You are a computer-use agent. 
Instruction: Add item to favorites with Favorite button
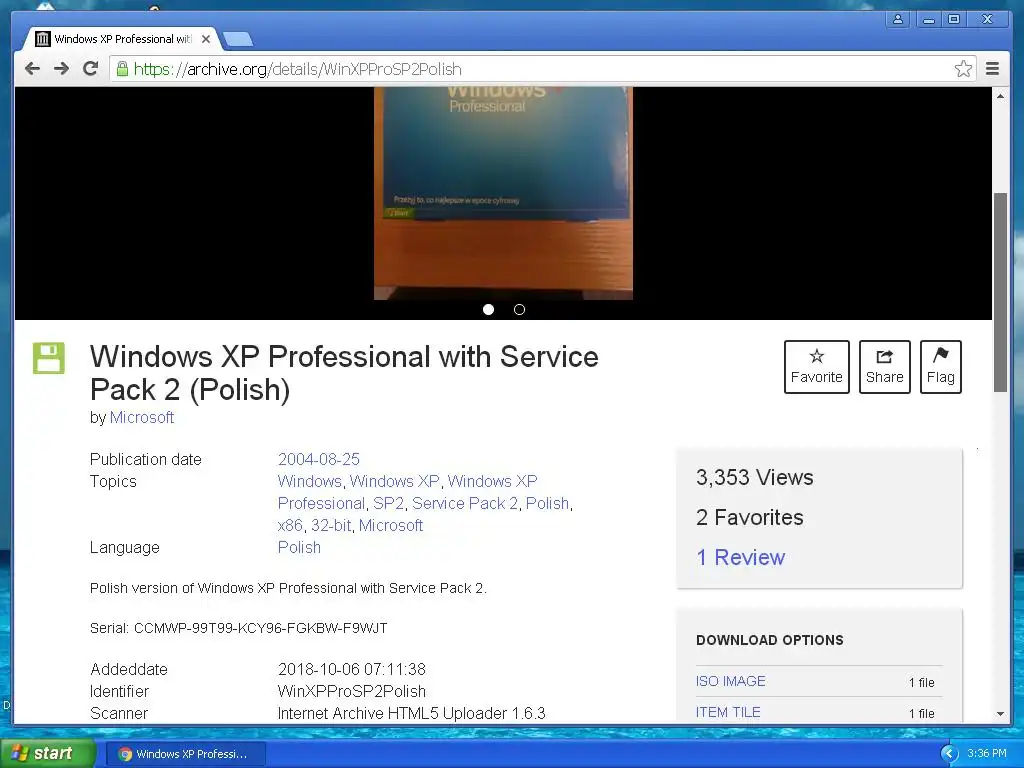point(816,367)
